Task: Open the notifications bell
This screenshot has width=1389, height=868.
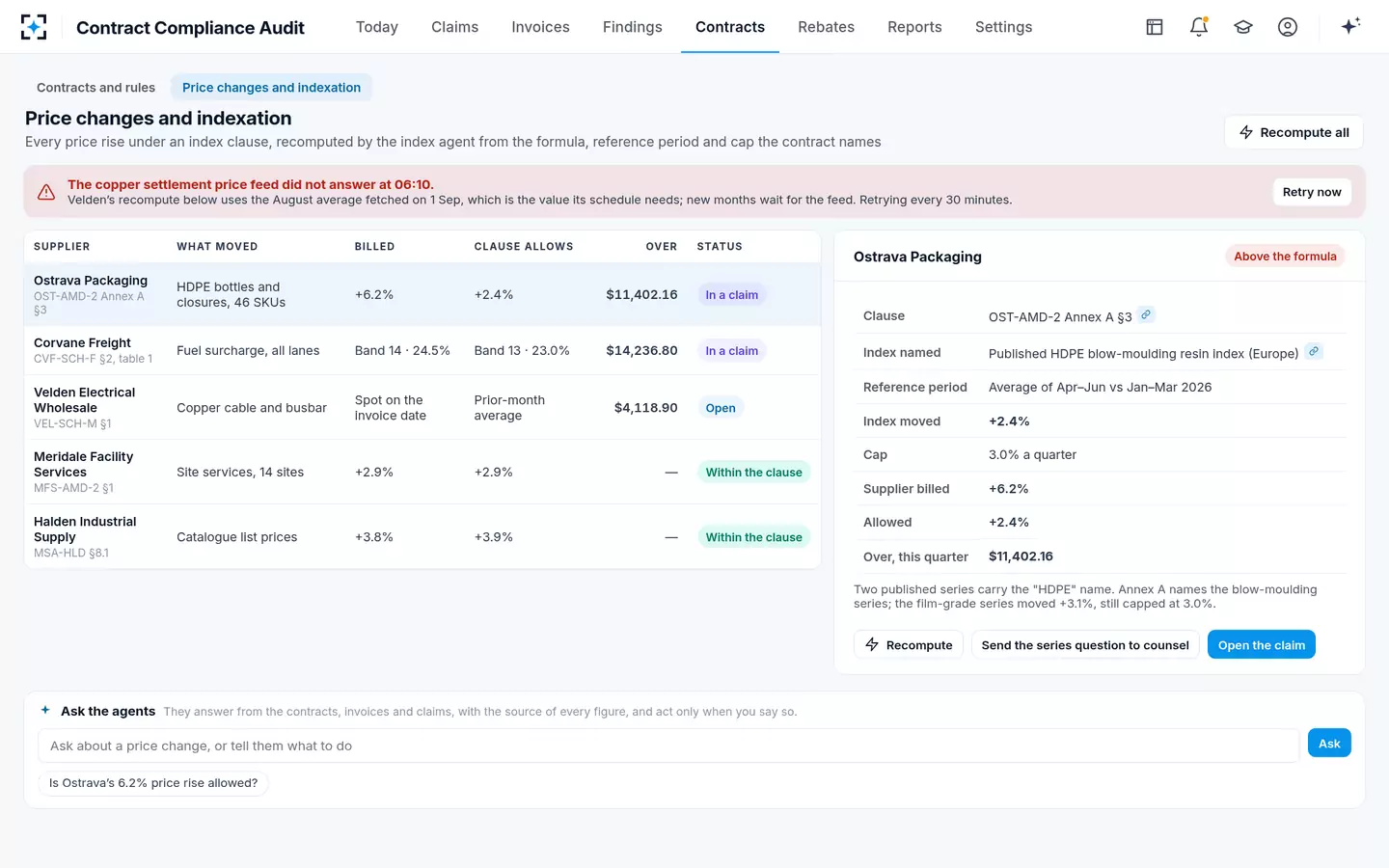Action: coord(1199,27)
